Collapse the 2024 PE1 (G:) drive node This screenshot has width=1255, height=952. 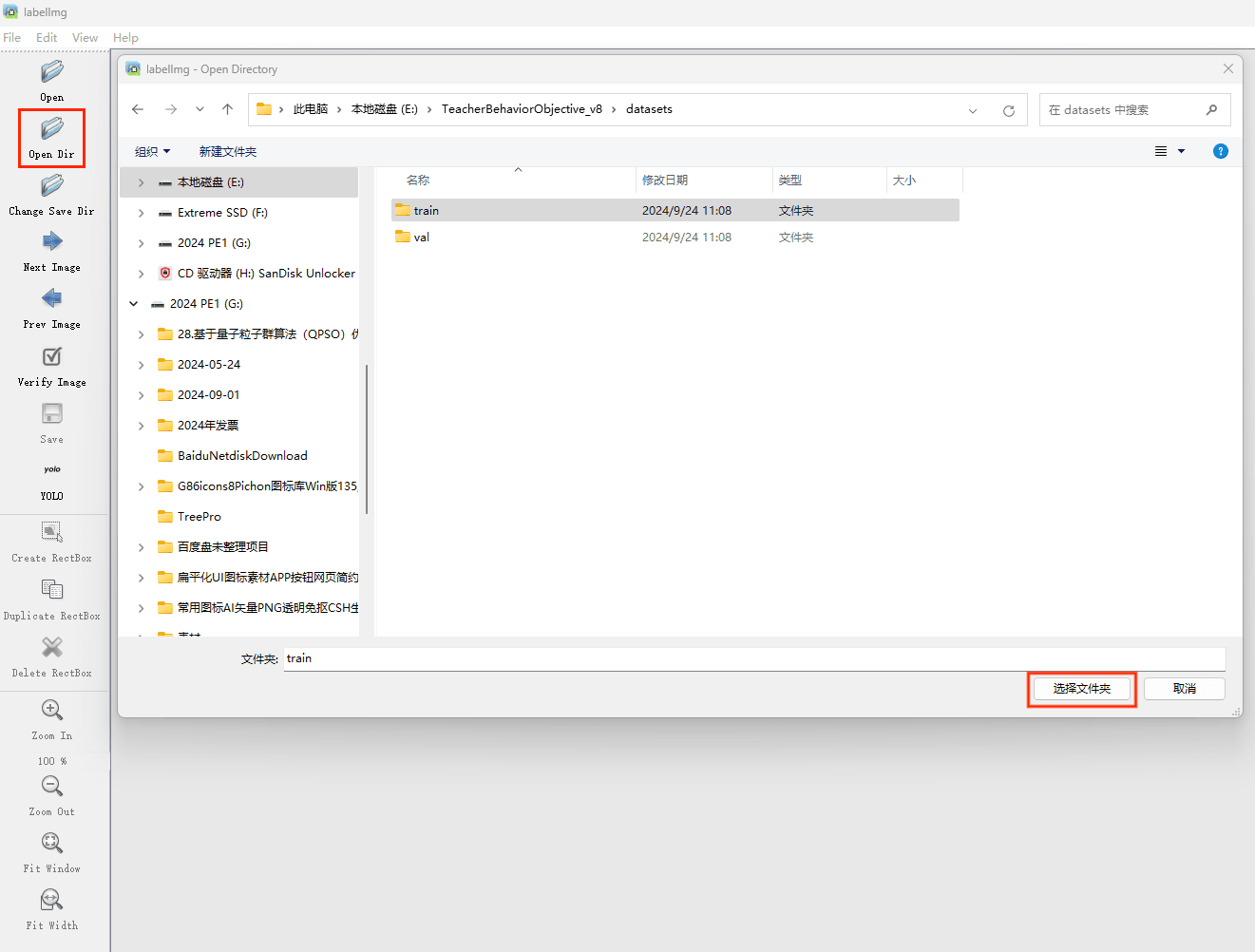point(134,304)
